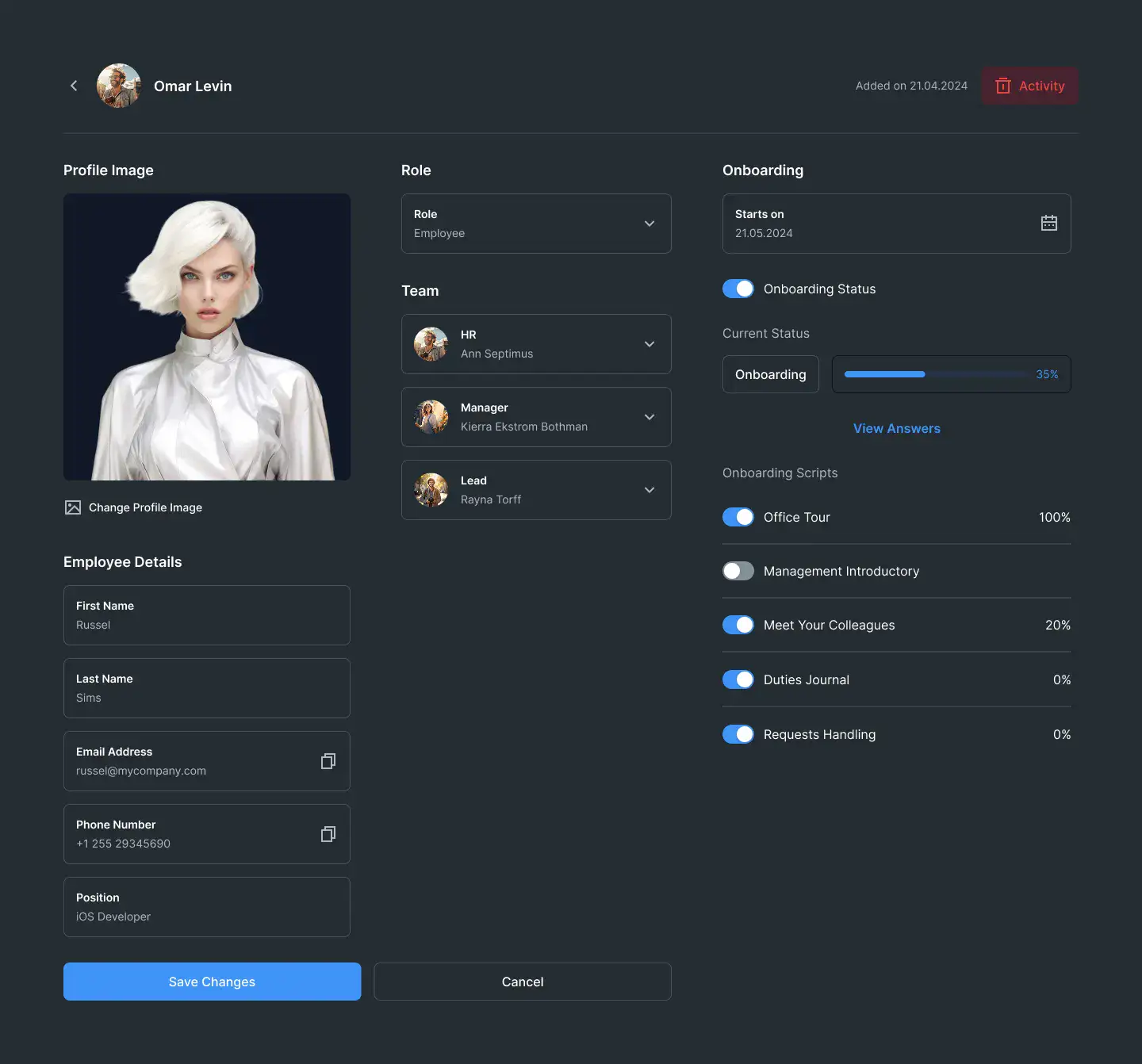
Task: Expand the HR Ann Septimus dropdown
Action: pos(536,344)
